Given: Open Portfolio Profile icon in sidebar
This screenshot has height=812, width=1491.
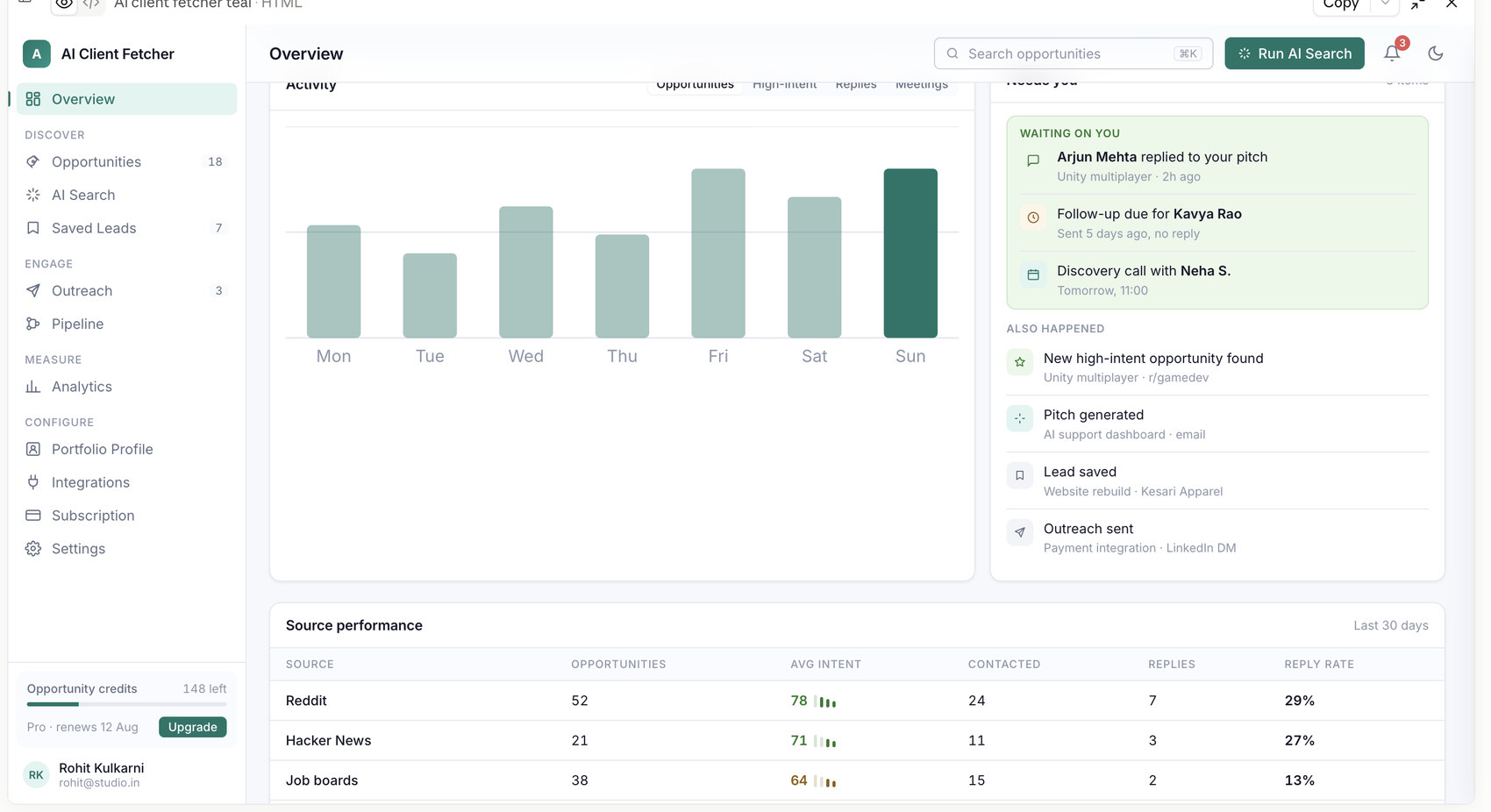Looking at the screenshot, I should (33, 449).
